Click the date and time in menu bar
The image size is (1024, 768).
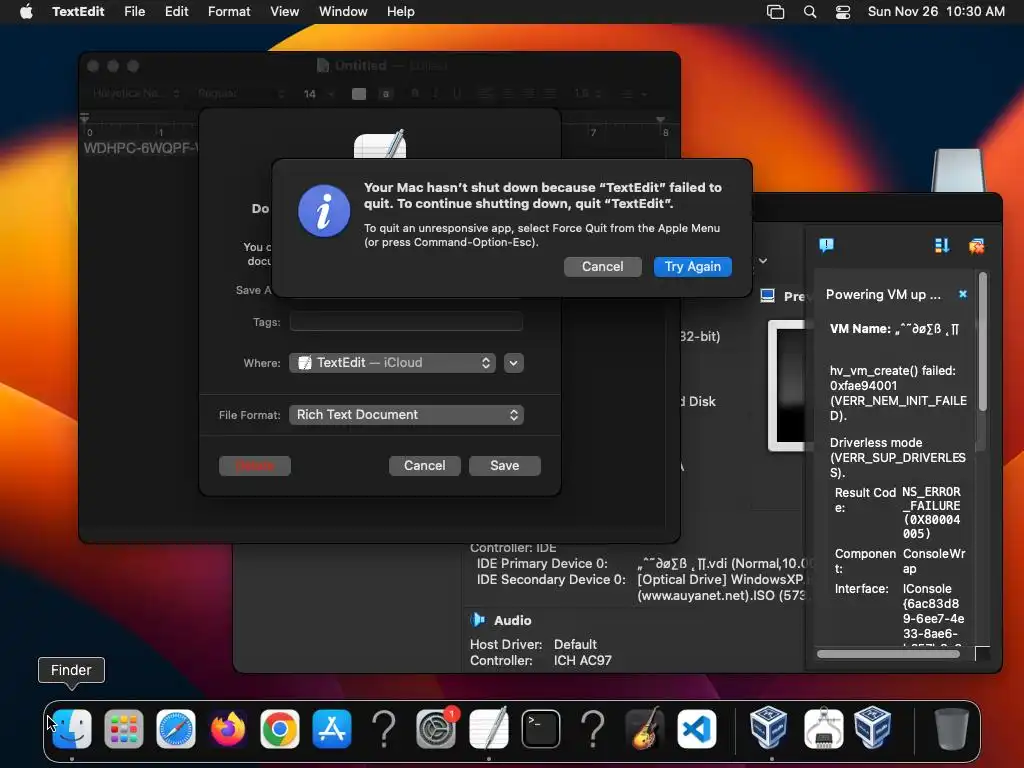click(936, 12)
